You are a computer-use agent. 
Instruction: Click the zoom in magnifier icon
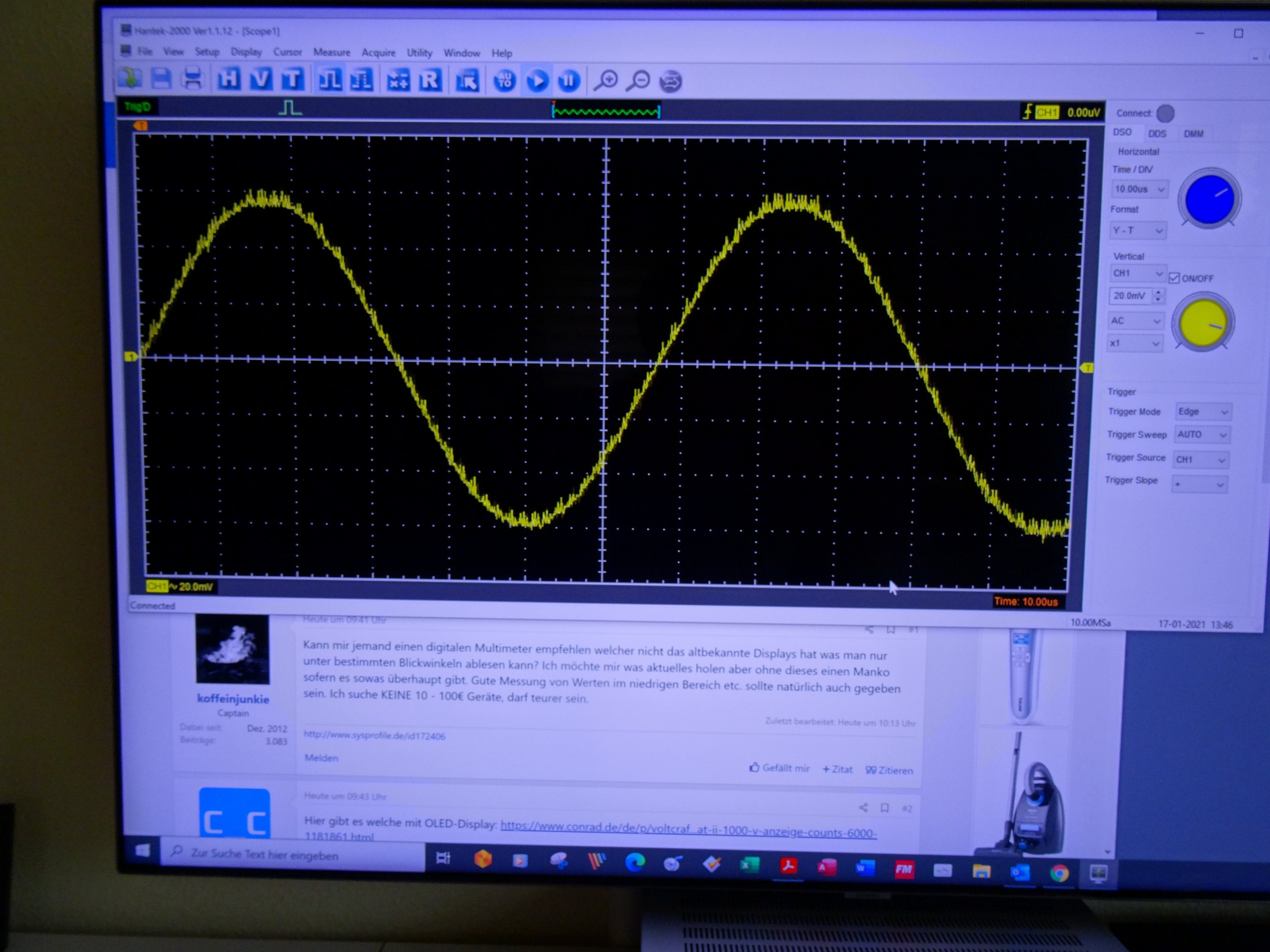pyautogui.click(x=606, y=81)
